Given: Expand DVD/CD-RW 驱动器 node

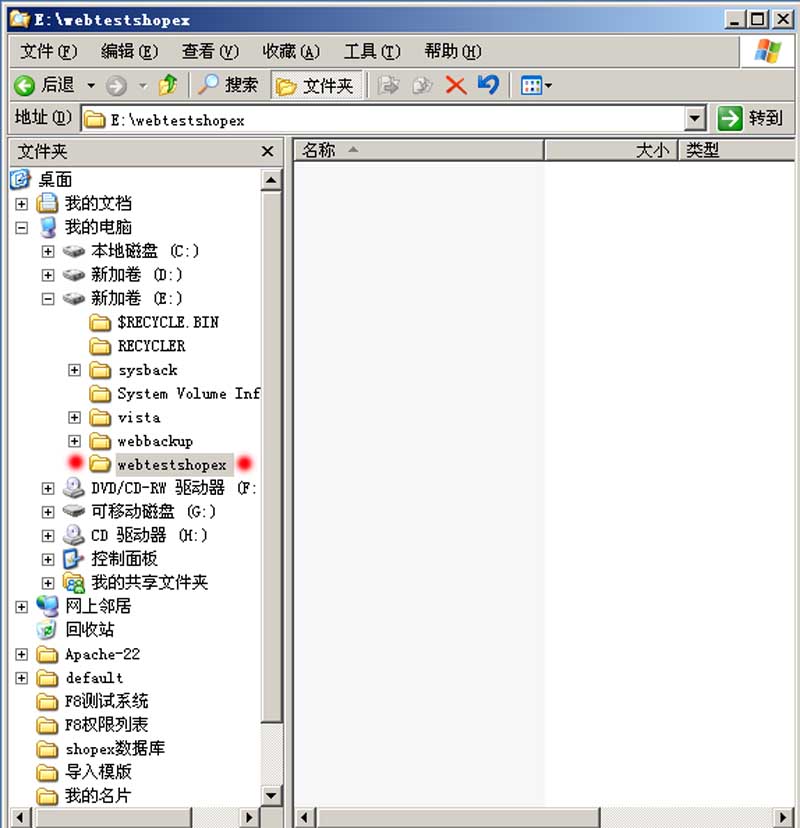Looking at the screenshot, I should (48, 488).
